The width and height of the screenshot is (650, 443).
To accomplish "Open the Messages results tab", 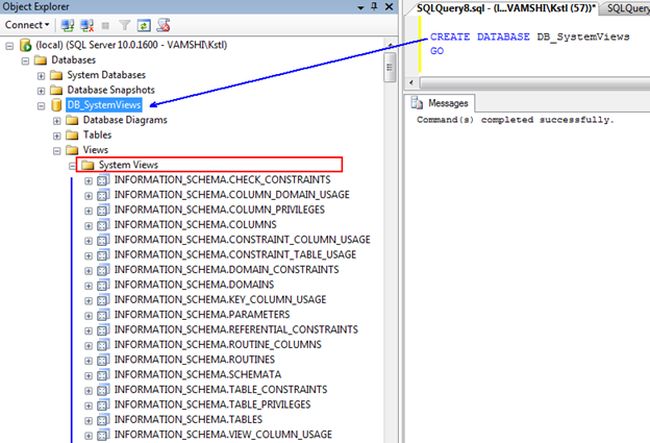I will click(441, 103).
